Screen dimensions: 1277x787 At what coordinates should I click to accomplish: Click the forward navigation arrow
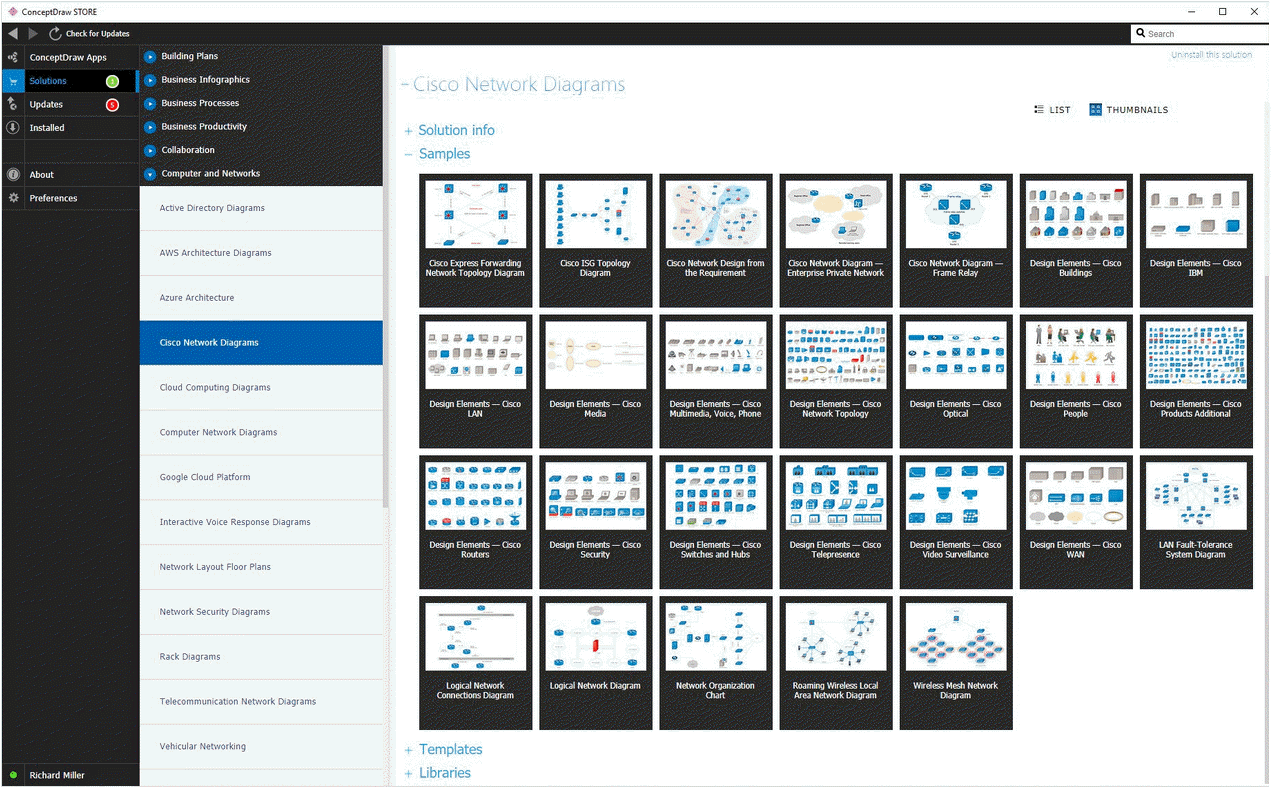(x=33, y=34)
